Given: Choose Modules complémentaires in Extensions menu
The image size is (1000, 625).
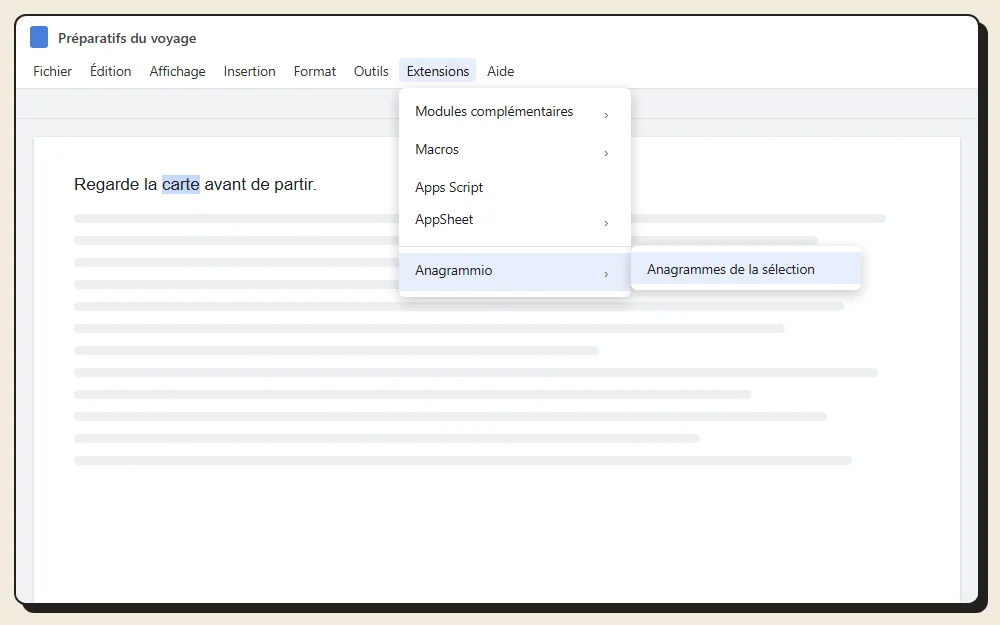Looking at the screenshot, I should (x=515, y=112).
